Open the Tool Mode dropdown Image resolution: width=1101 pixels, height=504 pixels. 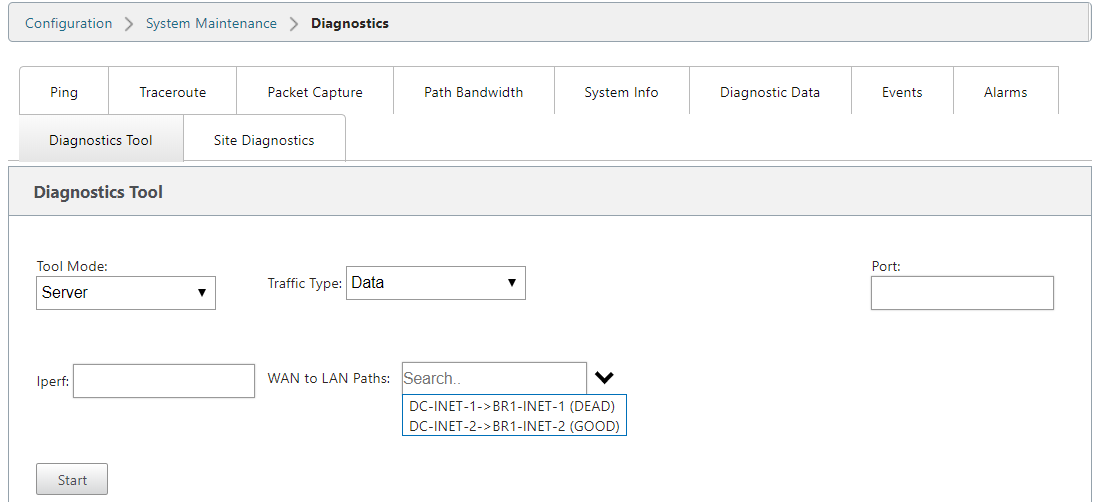[x=126, y=293]
